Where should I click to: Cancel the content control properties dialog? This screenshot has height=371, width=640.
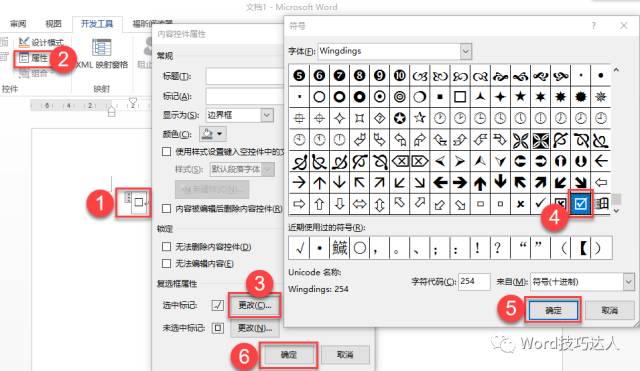pos(345,355)
